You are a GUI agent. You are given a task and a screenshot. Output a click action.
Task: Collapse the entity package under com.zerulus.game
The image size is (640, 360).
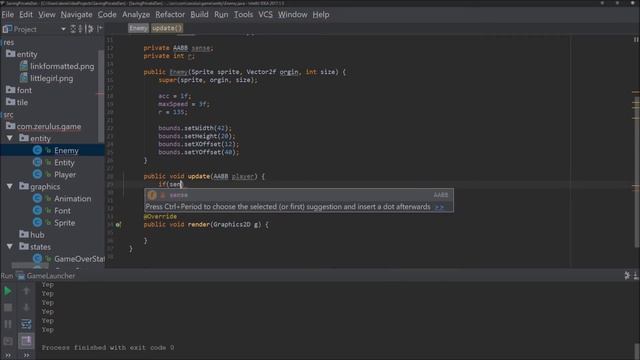coord(9,138)
